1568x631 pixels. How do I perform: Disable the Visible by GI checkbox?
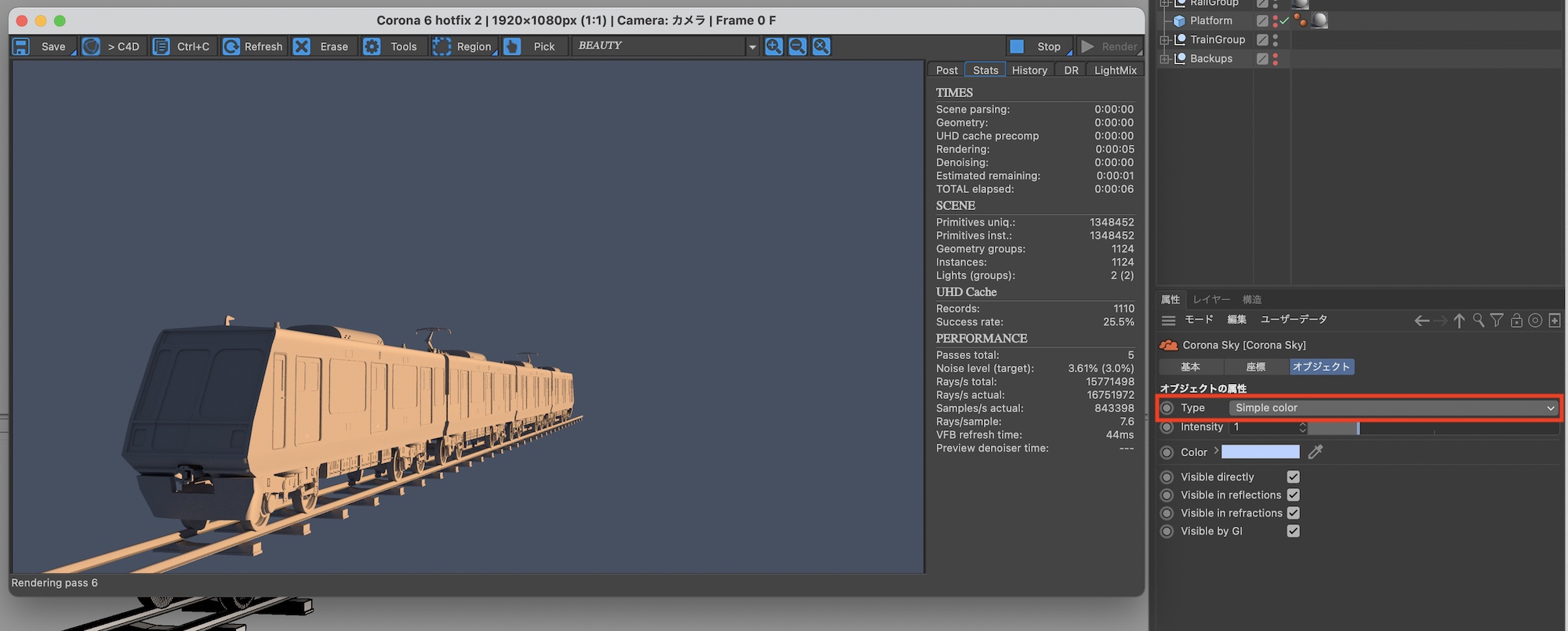1294,531
